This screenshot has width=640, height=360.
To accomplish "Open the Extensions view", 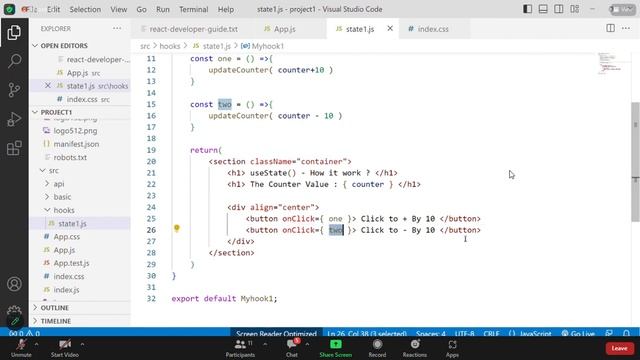I will click(14, 148).
